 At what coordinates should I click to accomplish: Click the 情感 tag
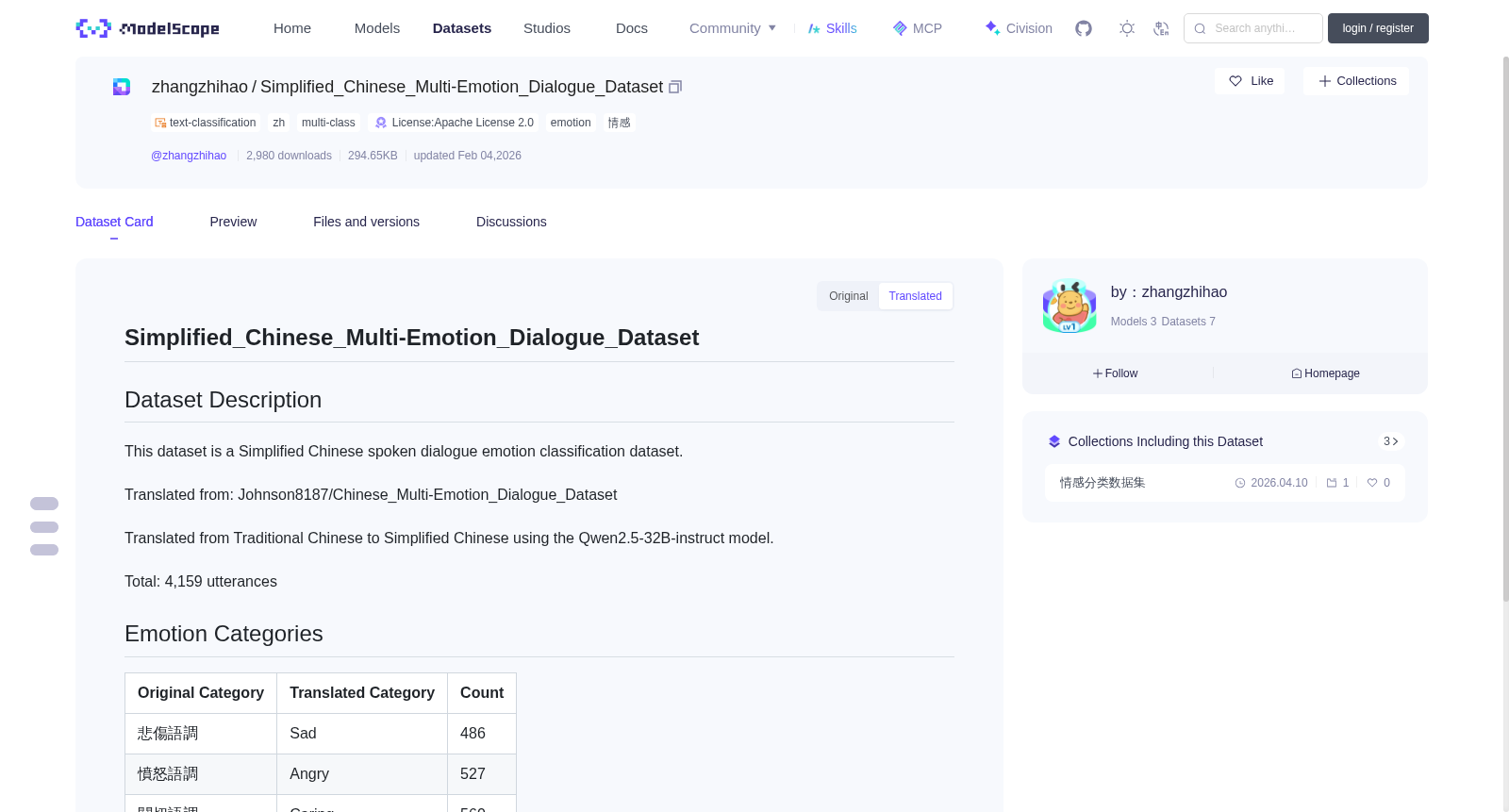tap(620, 123)
